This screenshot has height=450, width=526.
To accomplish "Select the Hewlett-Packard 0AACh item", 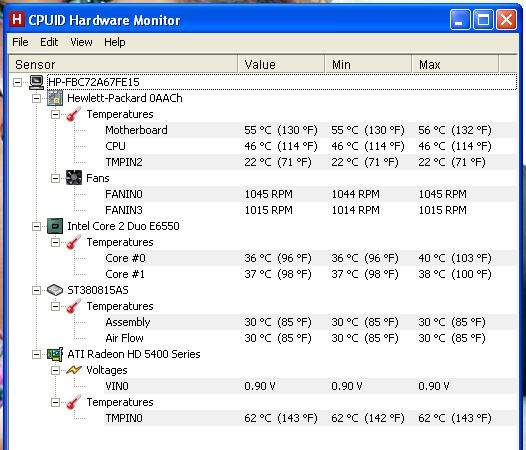I will point(125,98).
